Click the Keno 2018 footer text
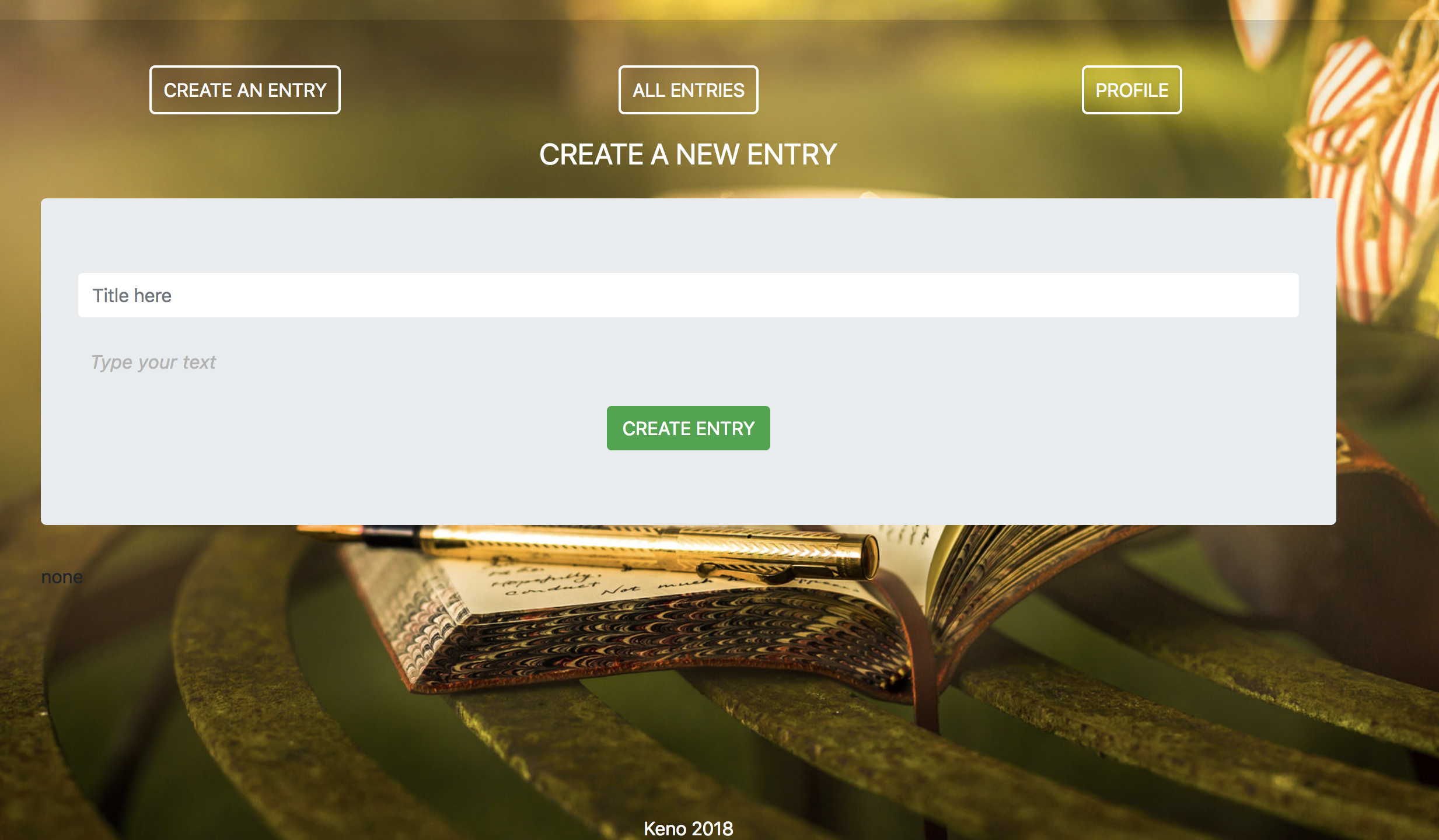Screen dimensions: 1439x840 pos(688,828)
